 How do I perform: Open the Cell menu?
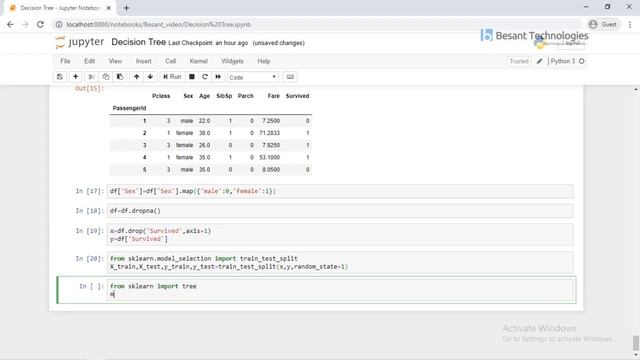[x=171, y=61]
